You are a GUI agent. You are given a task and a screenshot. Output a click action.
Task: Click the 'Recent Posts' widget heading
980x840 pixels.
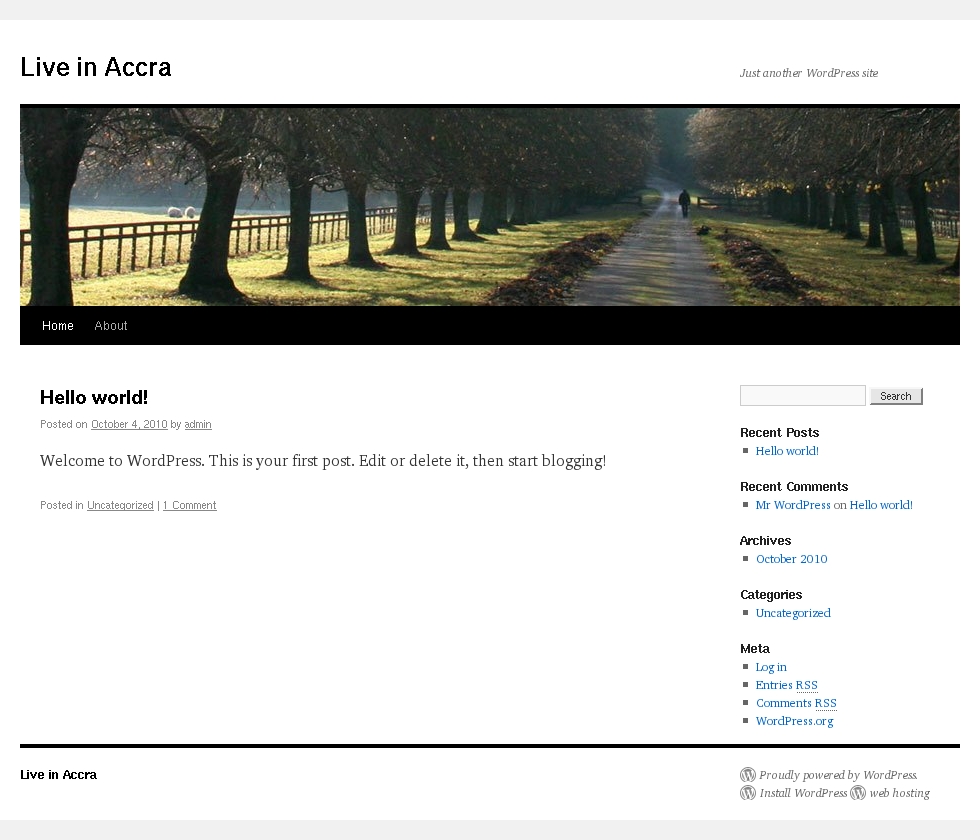point(779,432)
